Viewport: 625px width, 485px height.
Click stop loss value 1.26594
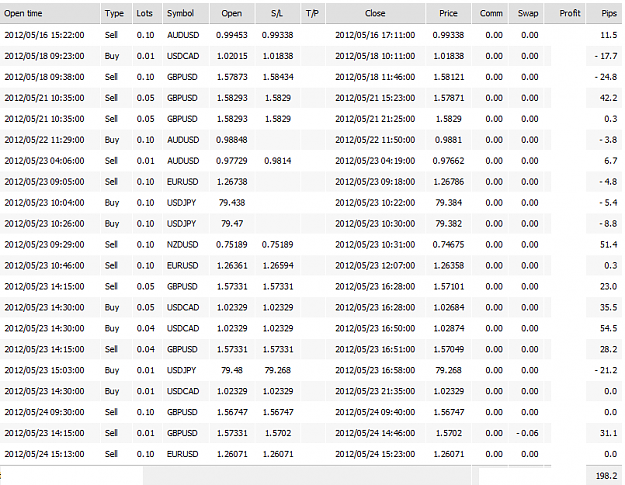[x=278, y=265]
